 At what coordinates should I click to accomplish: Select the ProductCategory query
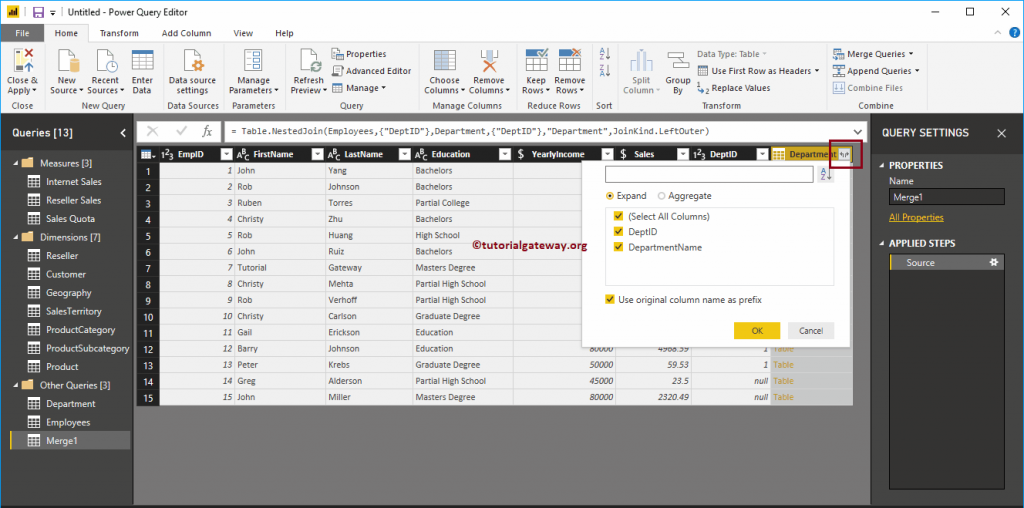coord(80,330)
